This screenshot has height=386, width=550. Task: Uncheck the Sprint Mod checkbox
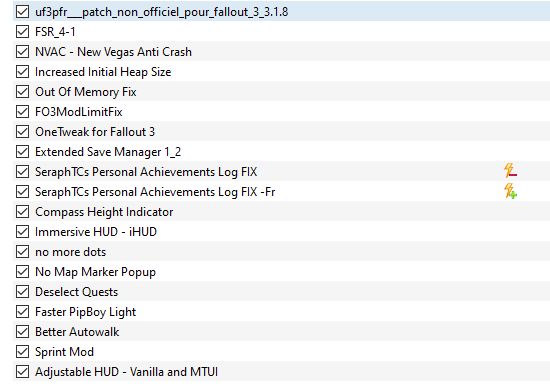pos(22,351)
